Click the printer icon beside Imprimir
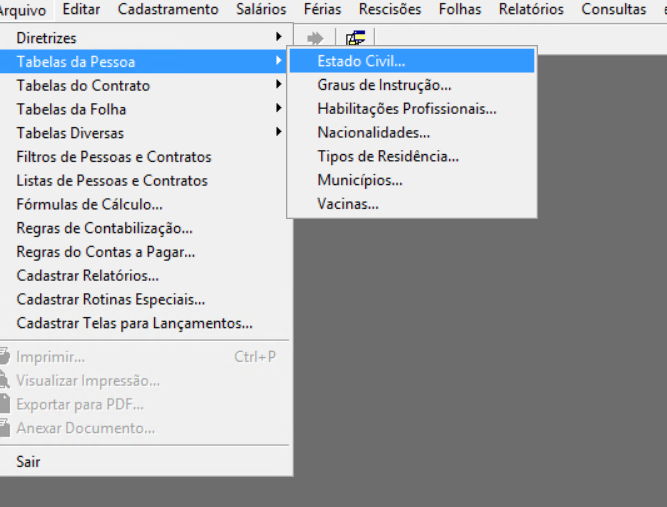This screenshot has width=667, height=507. pos(4,357)
